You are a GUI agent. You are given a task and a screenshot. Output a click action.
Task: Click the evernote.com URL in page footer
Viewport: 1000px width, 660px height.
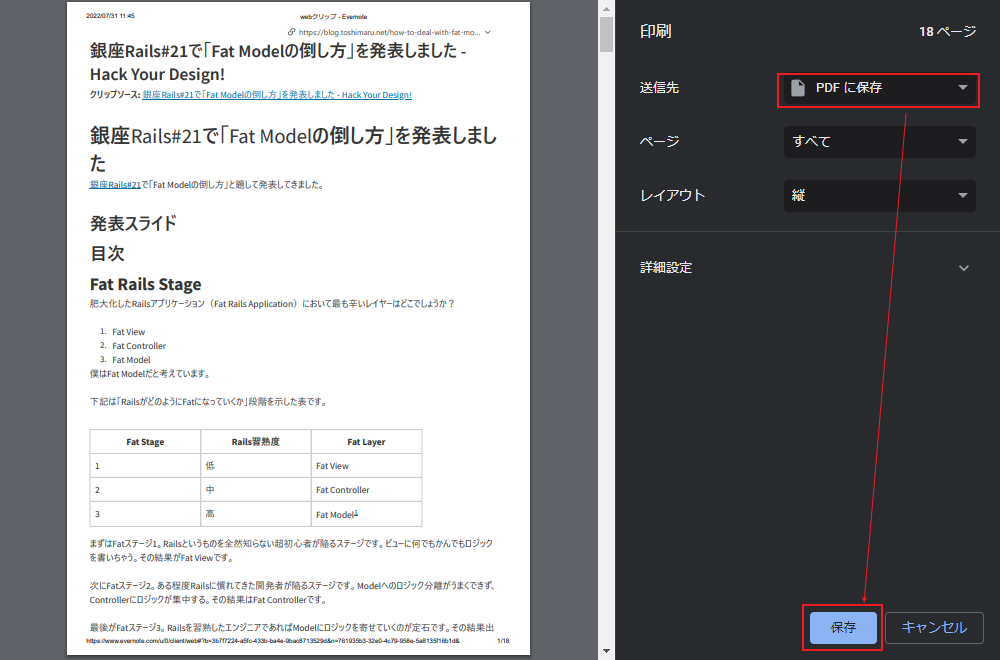[x=273, y=641]
